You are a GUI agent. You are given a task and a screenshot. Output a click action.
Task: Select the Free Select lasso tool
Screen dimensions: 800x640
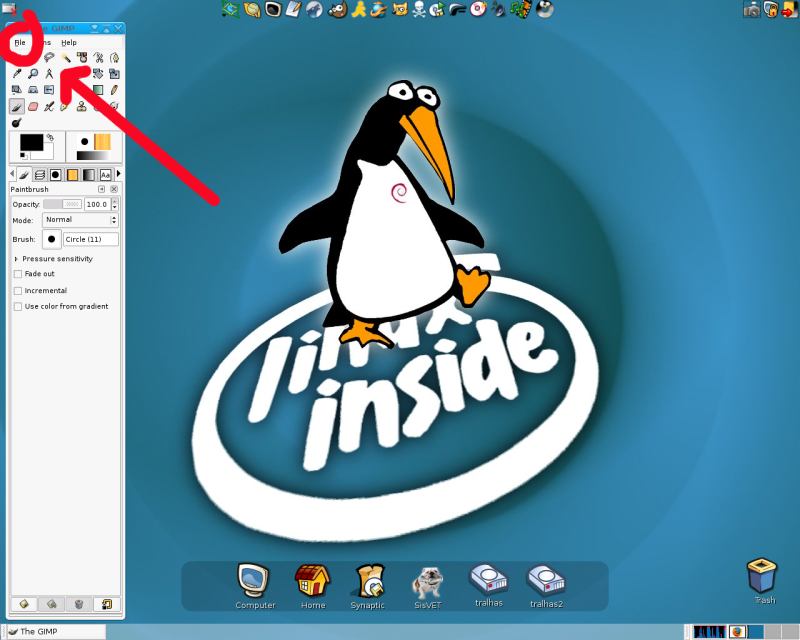click(x=49, y=57)
